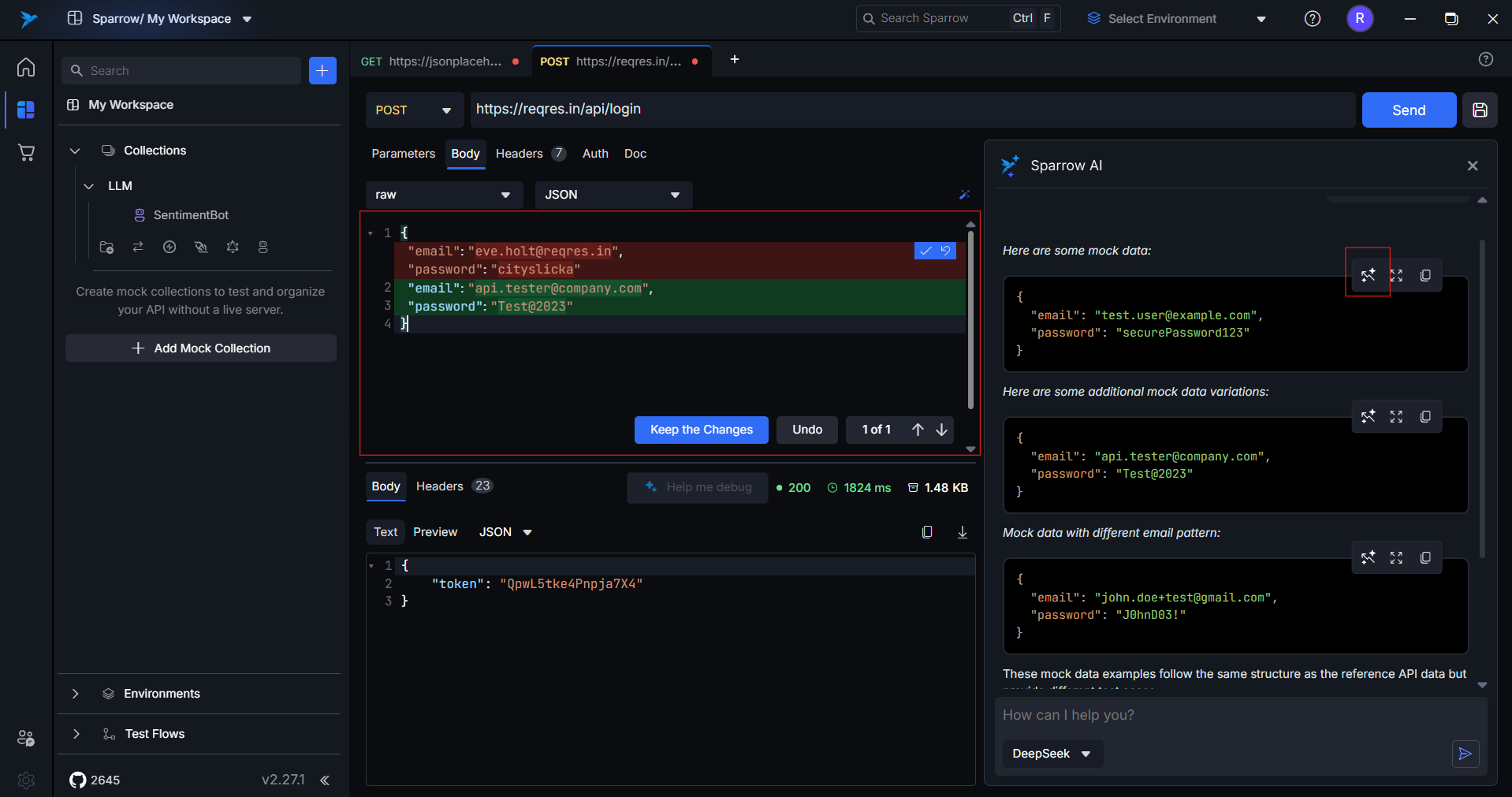
Task: Insert the test.user@example.com mock data with the sparkle icon
Action: (x=1368, y=275)
